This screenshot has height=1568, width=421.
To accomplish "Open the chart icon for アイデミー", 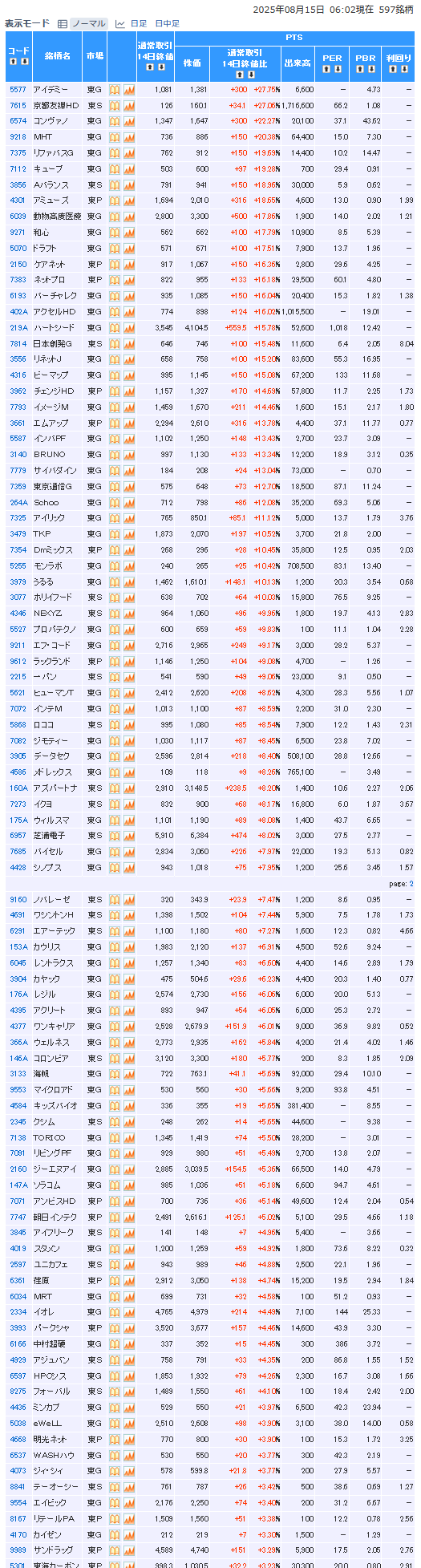I will (129, 90).
